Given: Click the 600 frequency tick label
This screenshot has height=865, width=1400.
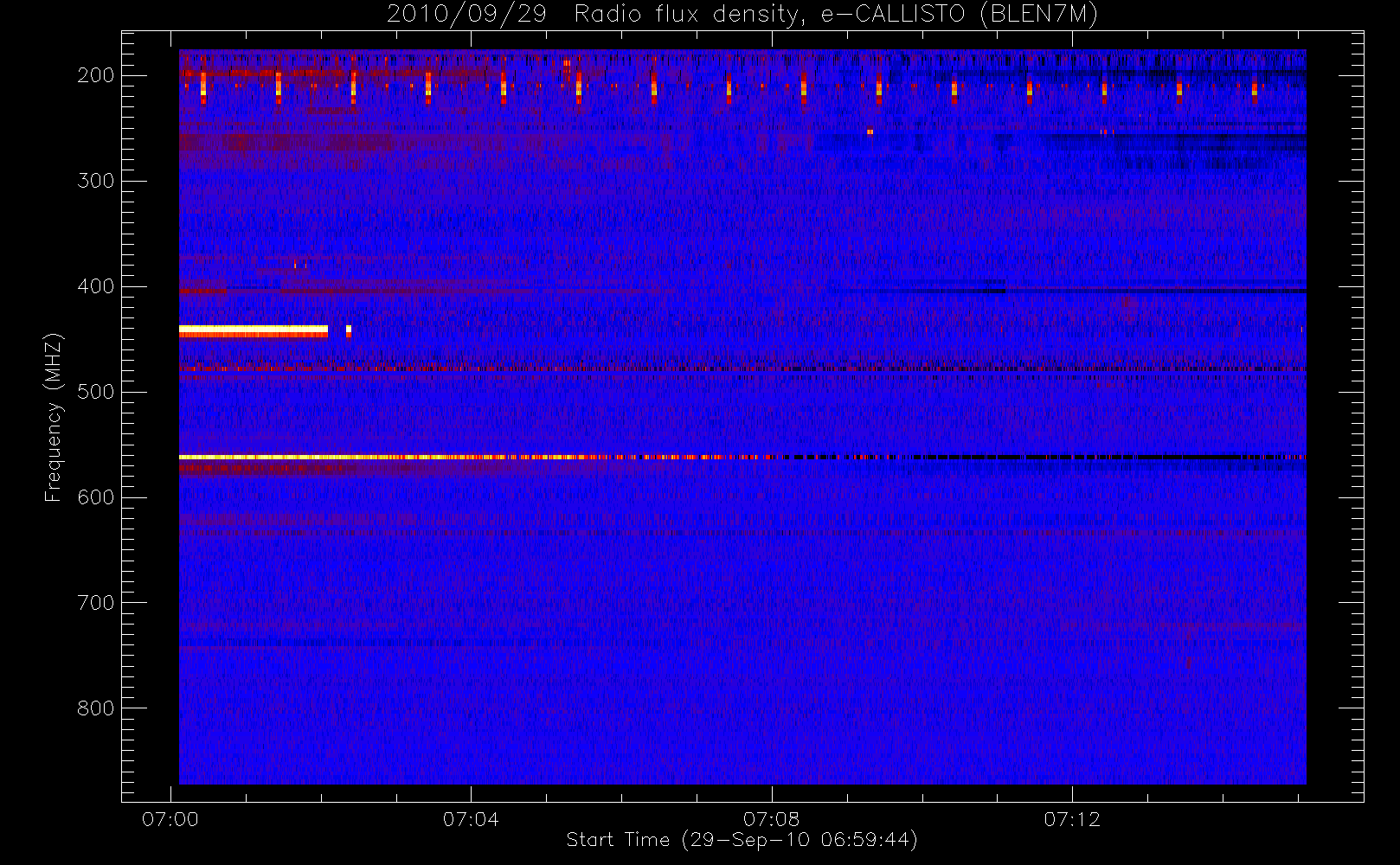Looking at the screenshot, I should tap(96, 497).
